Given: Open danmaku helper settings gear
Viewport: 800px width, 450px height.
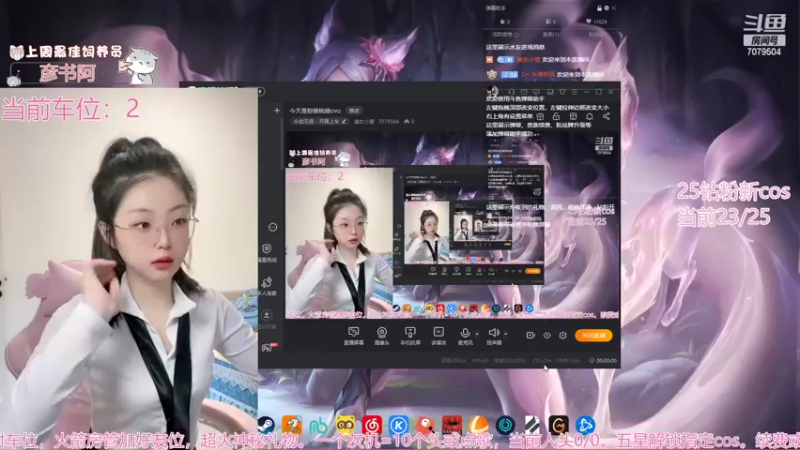Looking at the screenshot, I should pos(606,8).
